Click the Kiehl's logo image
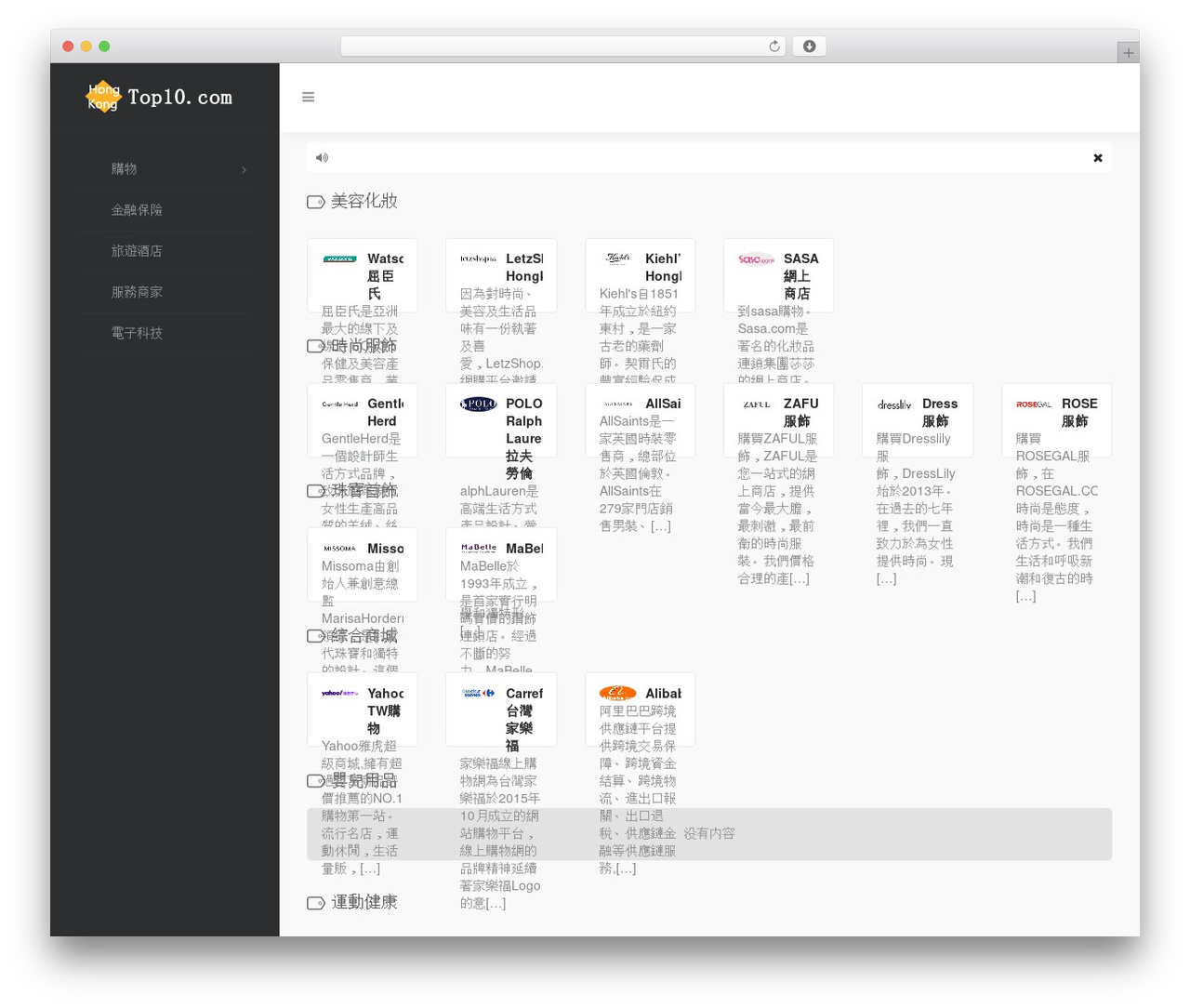This screenshot has height=1008, width=1190. 618,259
